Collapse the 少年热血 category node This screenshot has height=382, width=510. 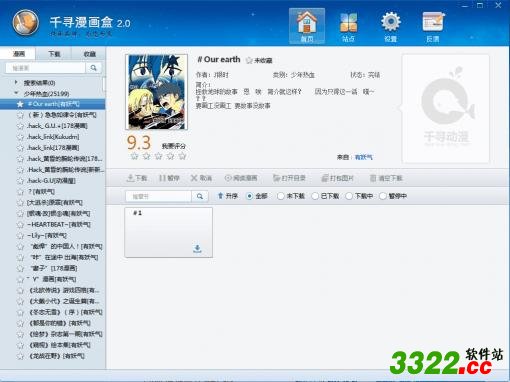pos(16,93)
